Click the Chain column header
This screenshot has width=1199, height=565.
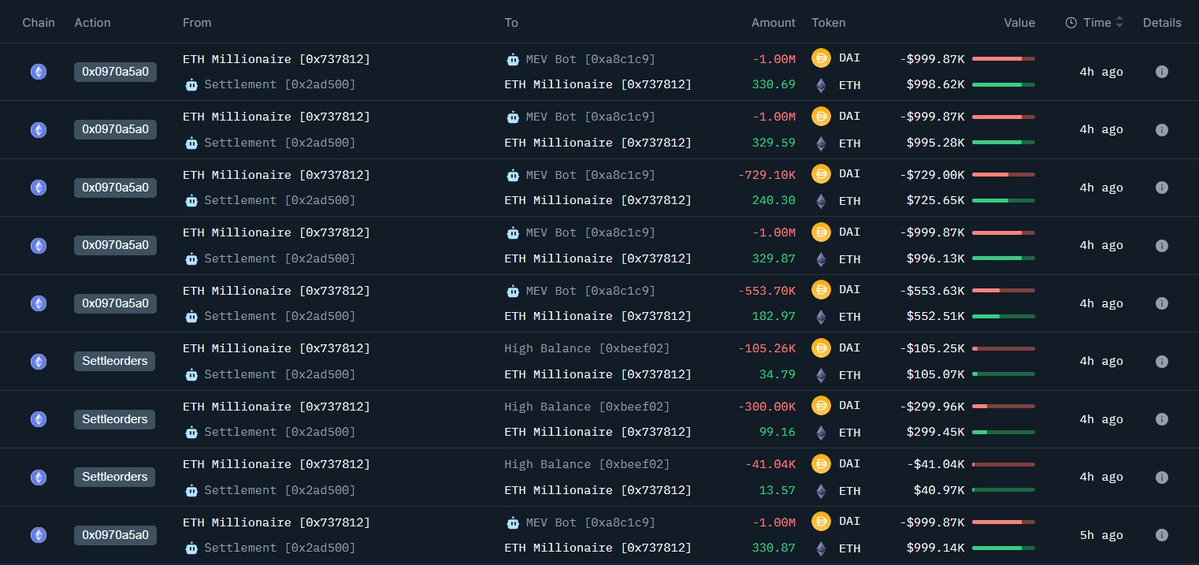point(38,23)
